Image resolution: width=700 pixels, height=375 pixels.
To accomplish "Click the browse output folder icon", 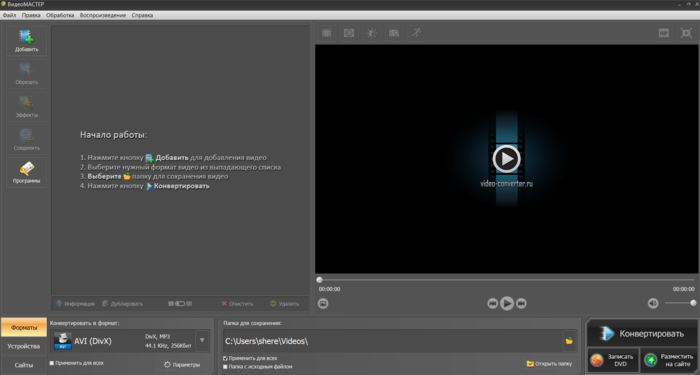I will (x=569, y=341).
